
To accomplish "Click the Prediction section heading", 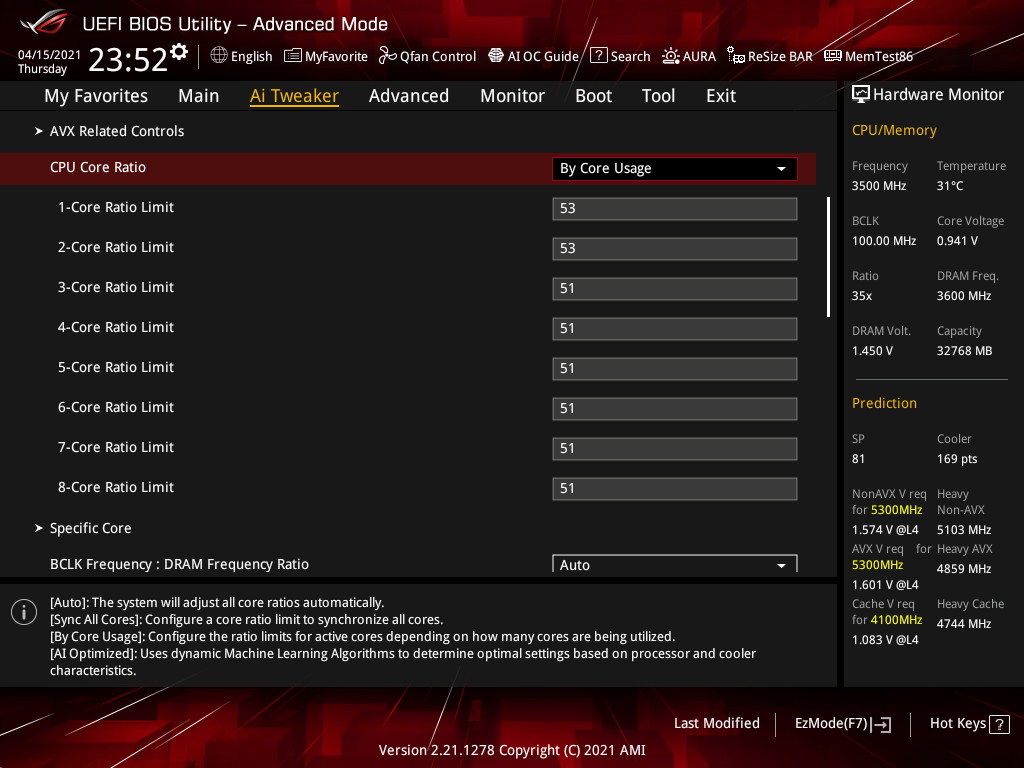I will [884, 403].
